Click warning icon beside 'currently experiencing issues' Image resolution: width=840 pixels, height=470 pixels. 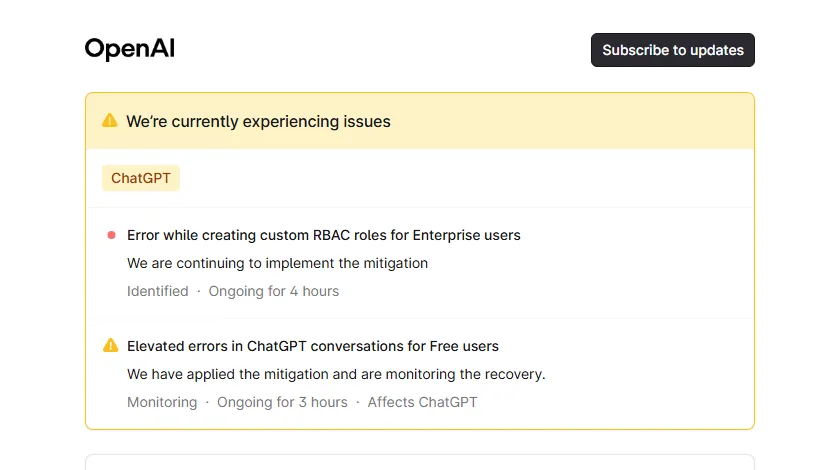click(x=110, y=121)
